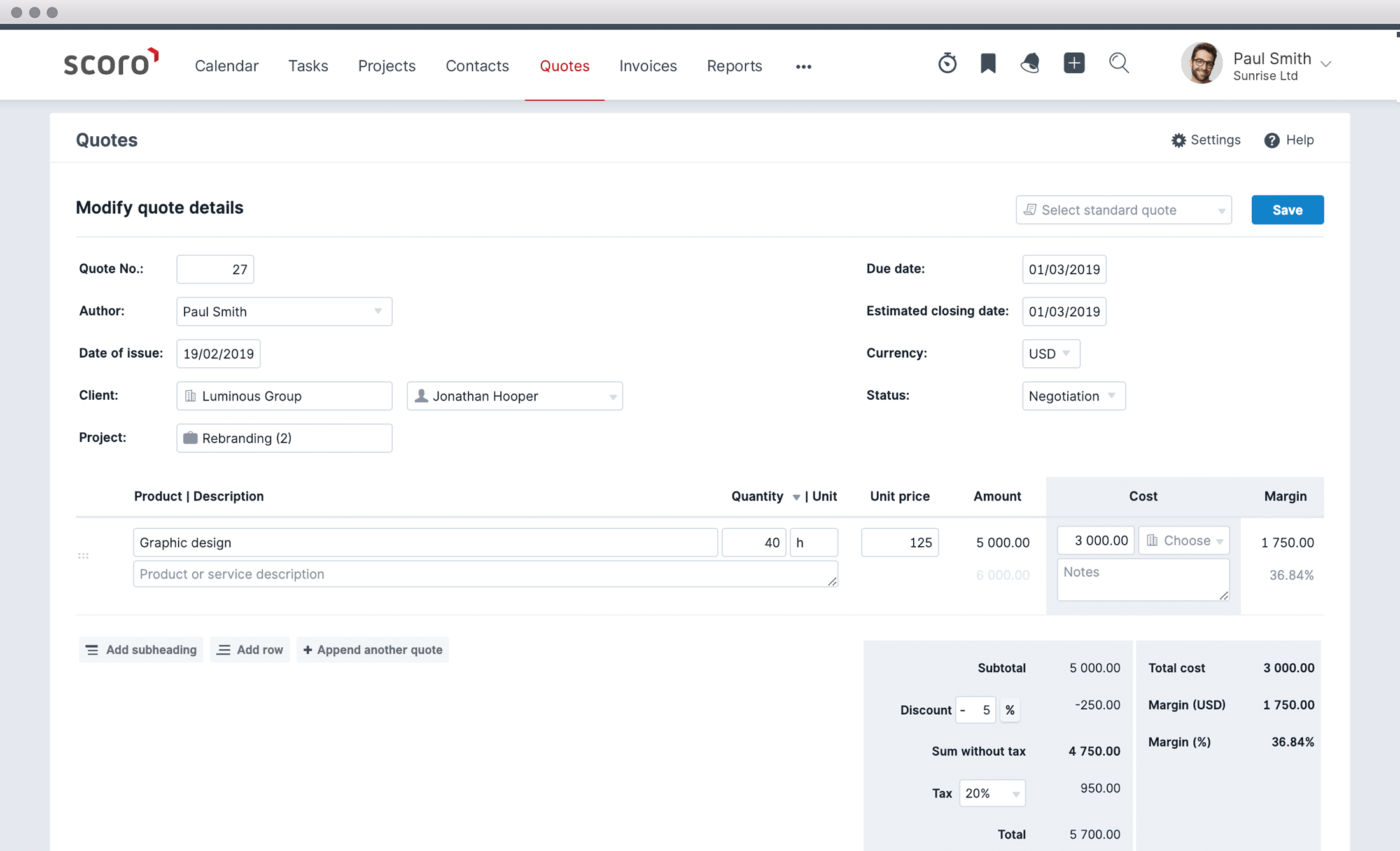Click the quantity sort arrow in header
Screen dimensions: 1400x851
point(796,497)
